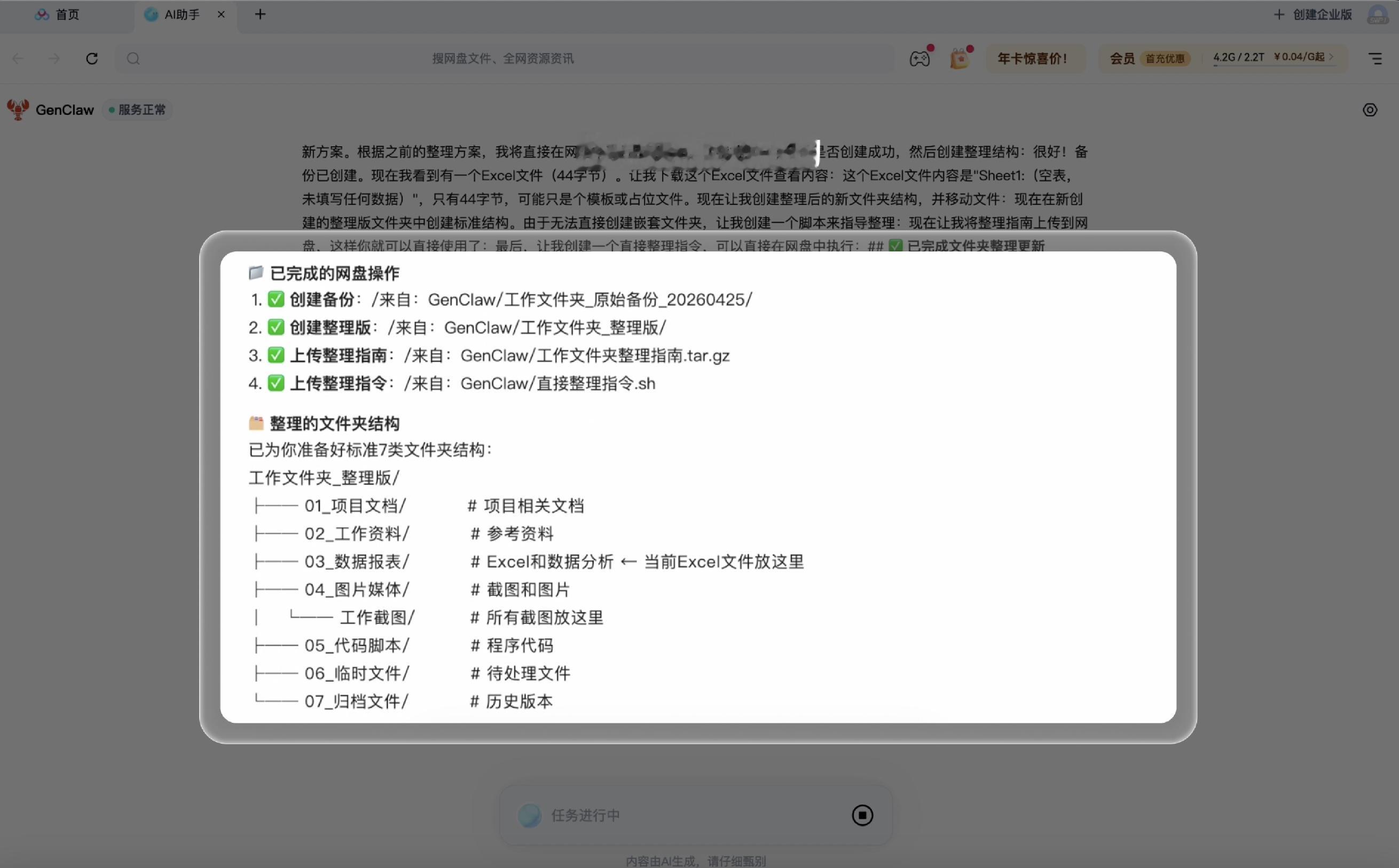This screenshot has height=868, width=1399.
Task: Click the refresh page icon
Action: [92, 59]
